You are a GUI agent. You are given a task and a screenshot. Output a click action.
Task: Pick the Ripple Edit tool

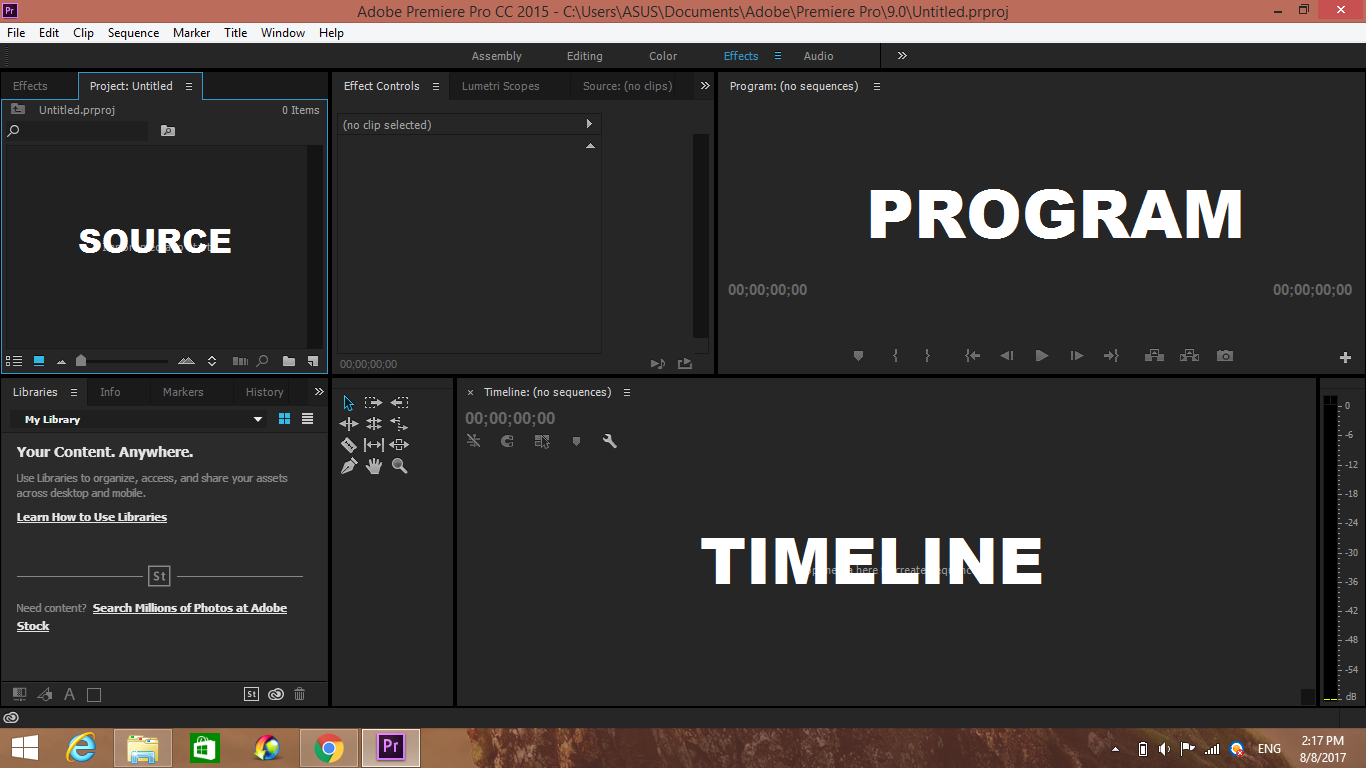(348, 423)
